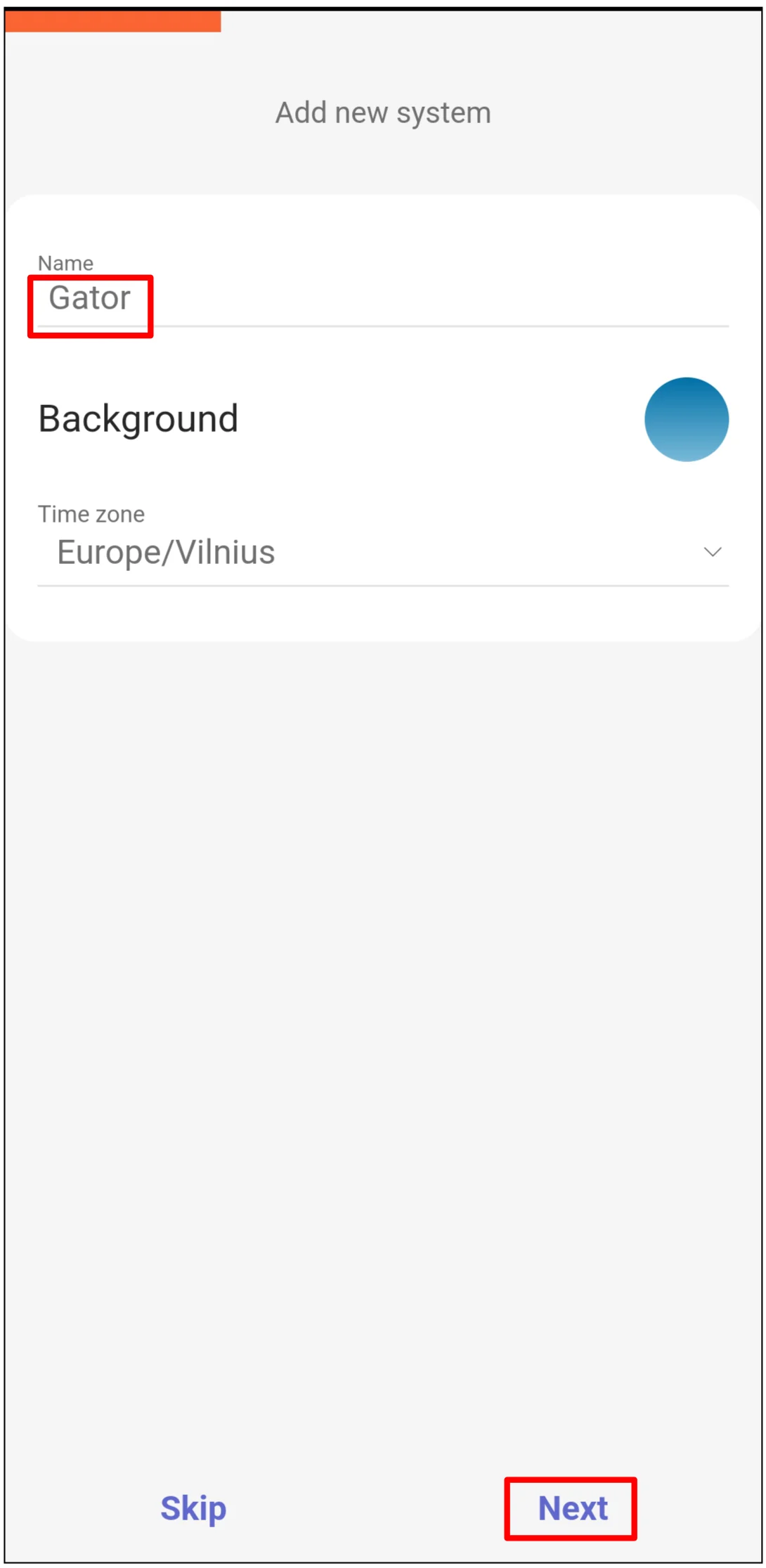The width and height of the screenshot is (766, 1568).
Task: Select the Europe/Vilnius time zone value
Action: pos(167,552)
